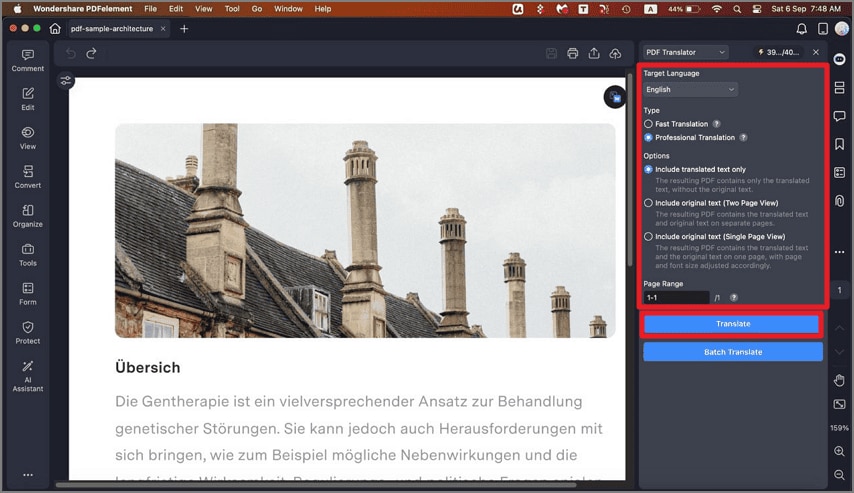Open the File menu
854x493 pixels.
click(150, 9)
